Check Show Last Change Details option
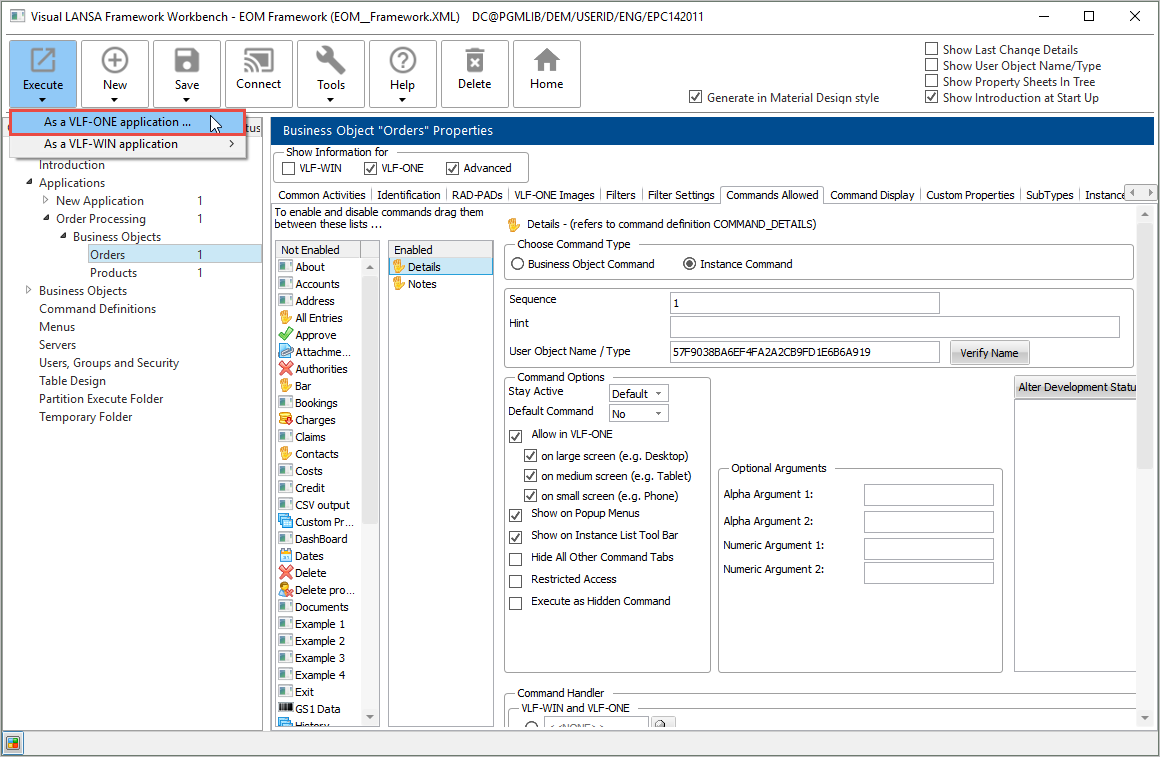Viewport: 1160px width, 757px height. tap(932, 49)
